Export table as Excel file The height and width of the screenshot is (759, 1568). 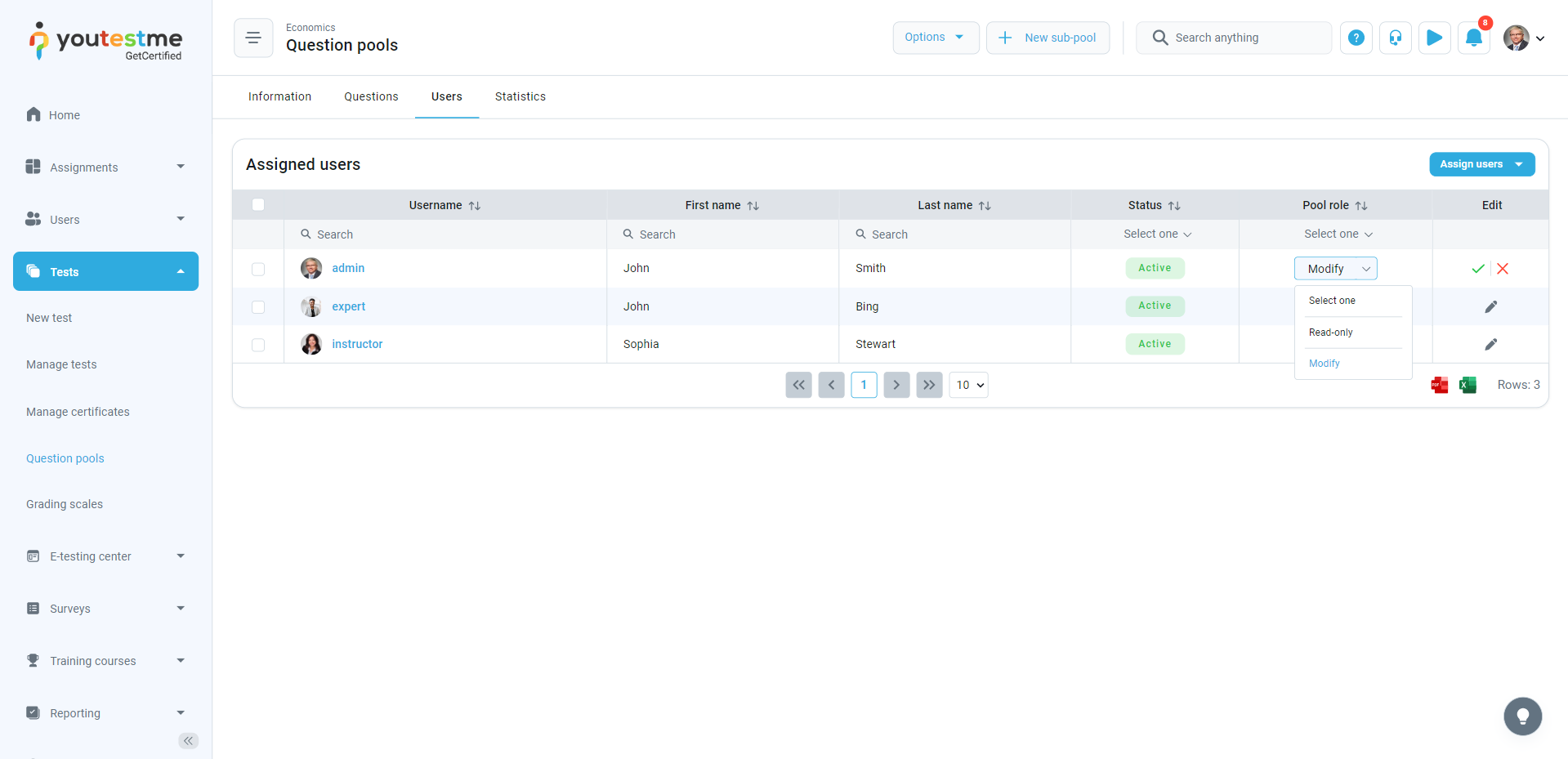1467,385
